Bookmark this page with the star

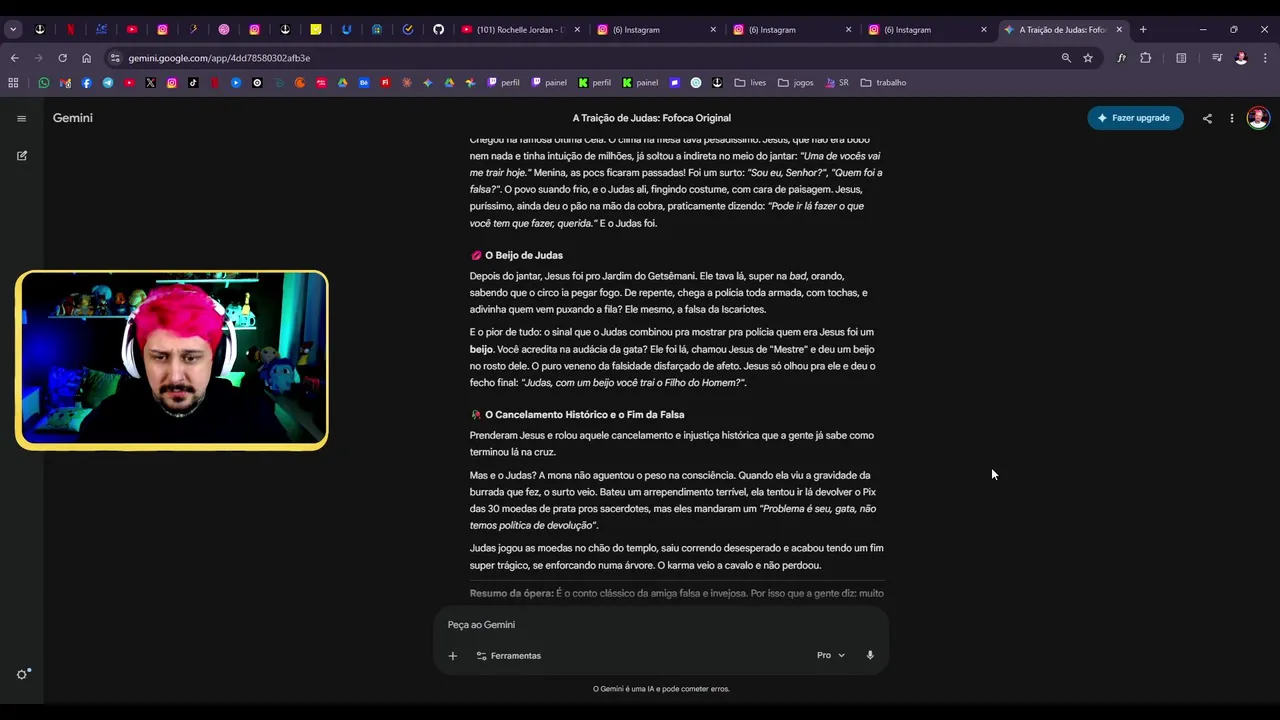tap(1088, 58)
